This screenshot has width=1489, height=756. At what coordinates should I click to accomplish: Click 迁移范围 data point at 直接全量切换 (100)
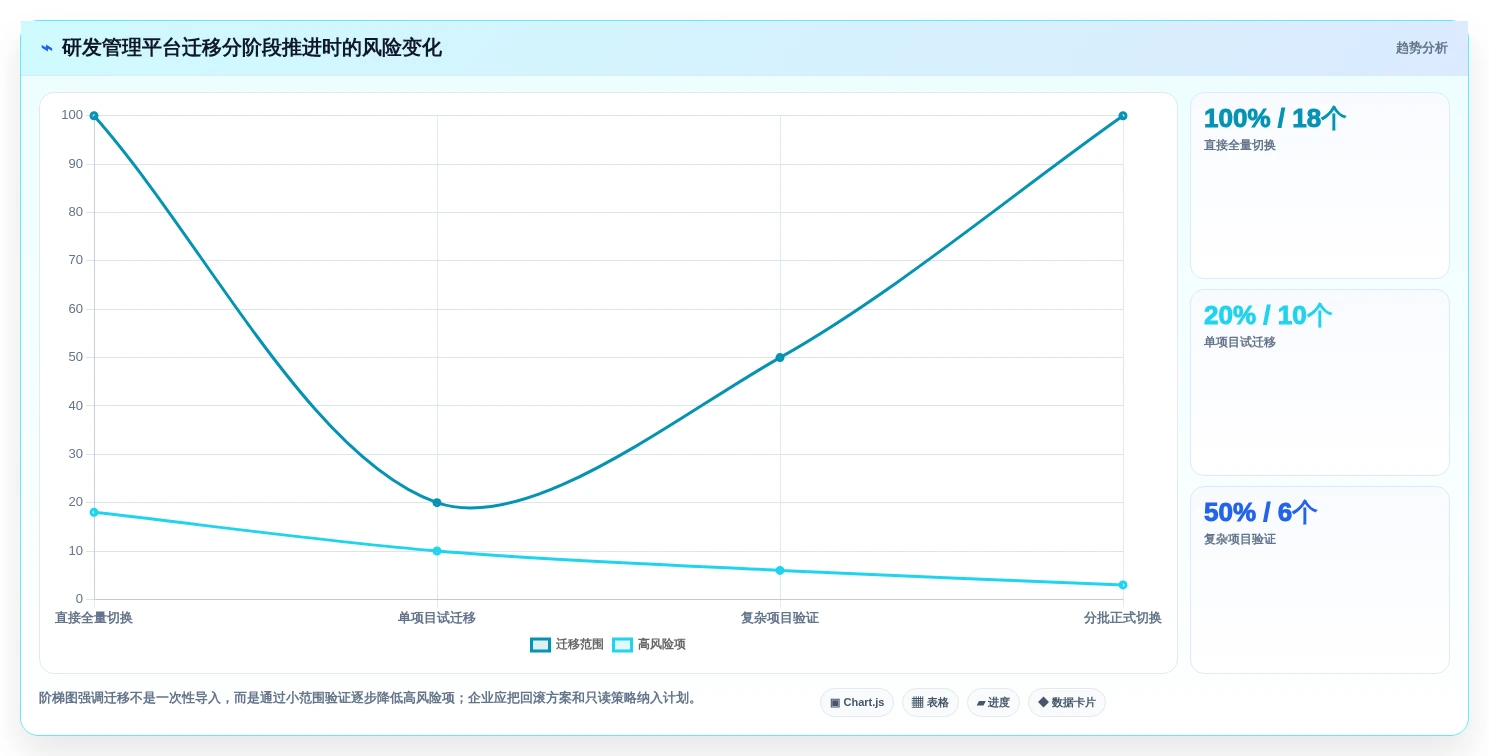tap(94, 116)
